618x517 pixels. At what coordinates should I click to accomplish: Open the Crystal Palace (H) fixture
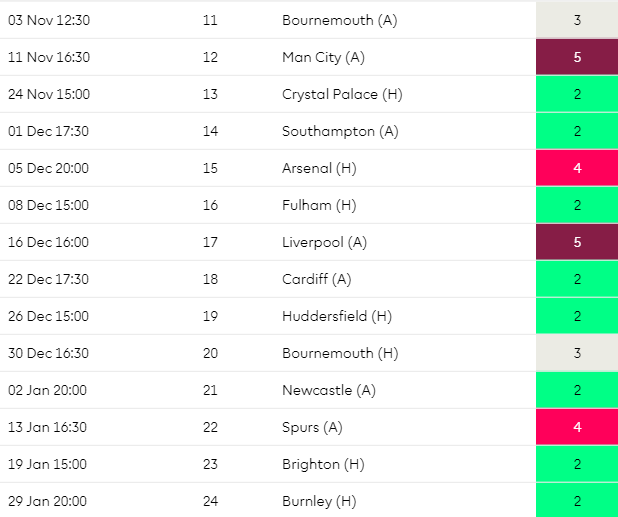pyautogui.click(x=342, y=94)
